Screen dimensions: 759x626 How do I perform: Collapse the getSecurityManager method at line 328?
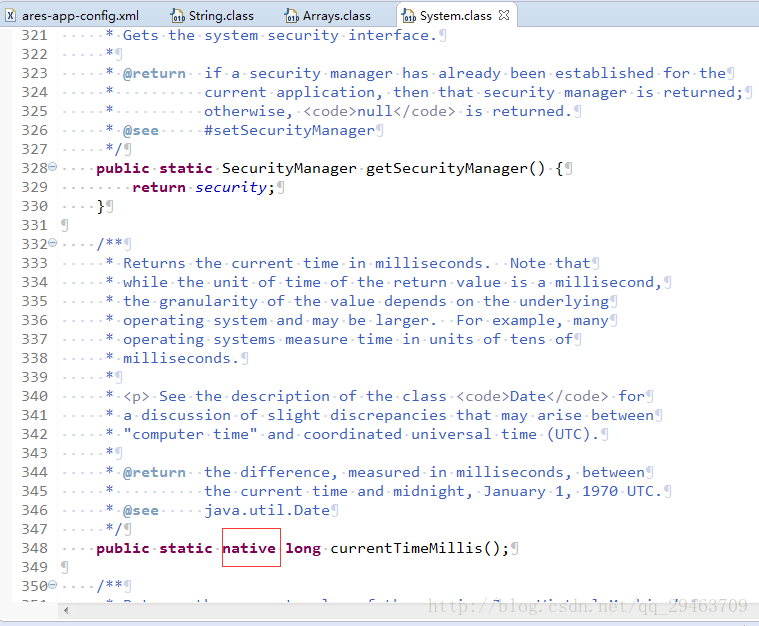point(53,168)
